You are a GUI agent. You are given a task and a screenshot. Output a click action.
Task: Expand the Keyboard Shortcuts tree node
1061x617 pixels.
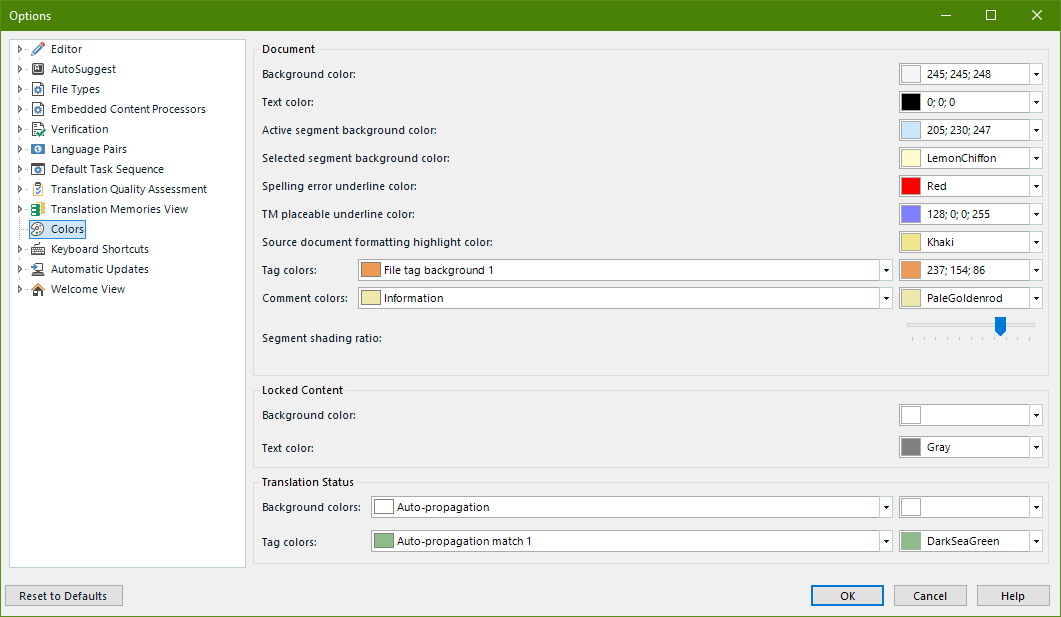[x=20, y=249]
